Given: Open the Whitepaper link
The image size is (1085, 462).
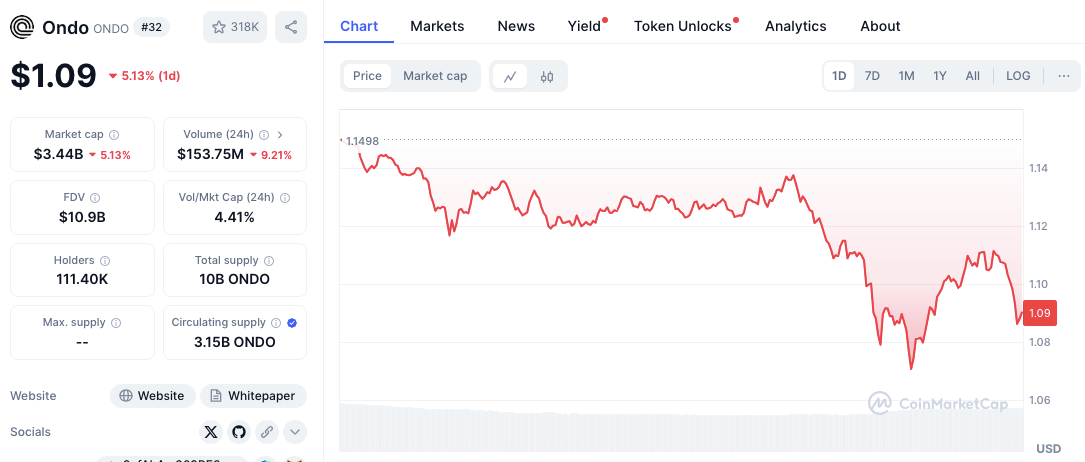Looking at the screenshot, I should (x=253, y=396).
